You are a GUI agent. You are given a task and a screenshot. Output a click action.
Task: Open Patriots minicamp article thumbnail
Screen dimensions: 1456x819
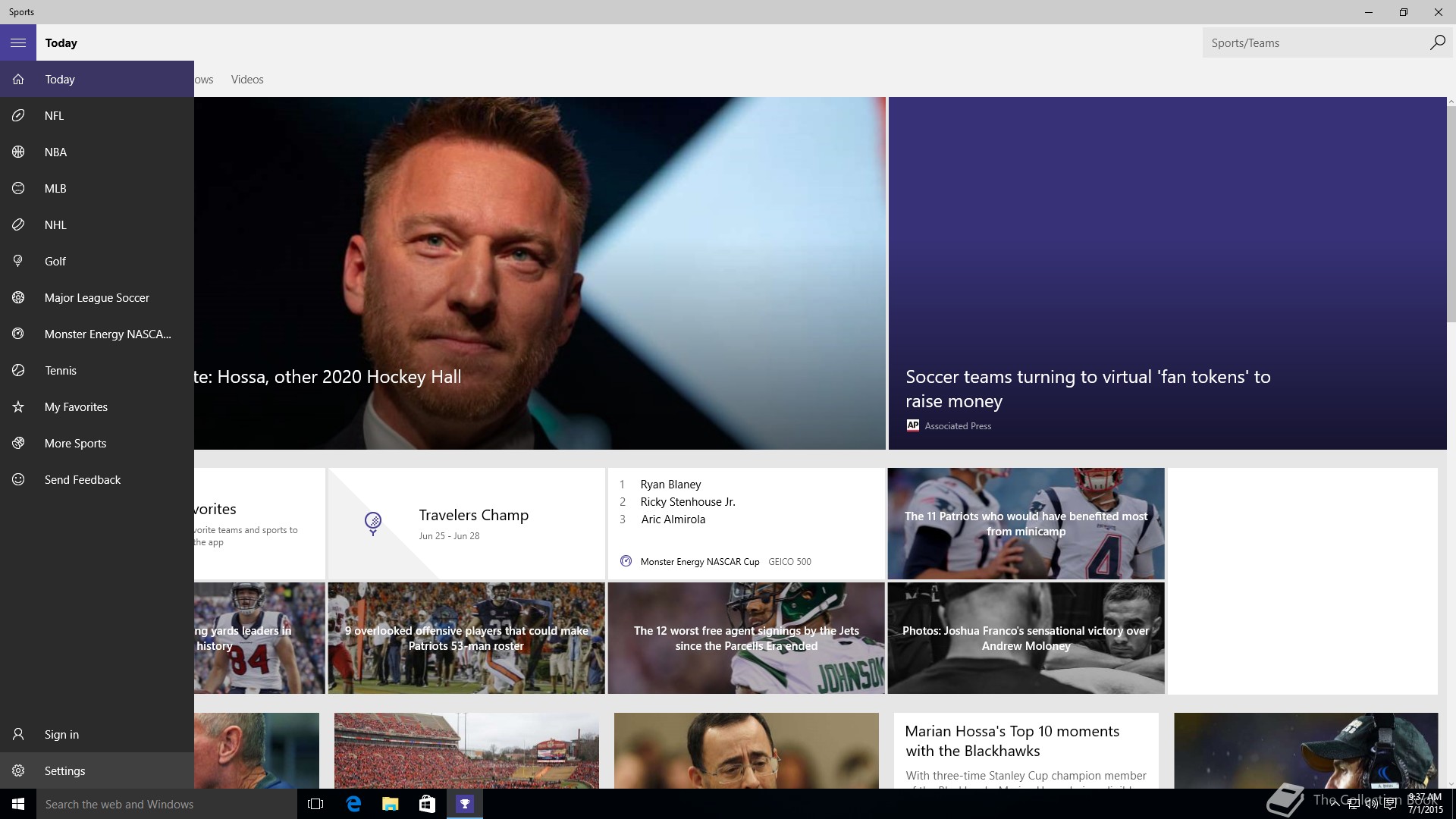1026,523
